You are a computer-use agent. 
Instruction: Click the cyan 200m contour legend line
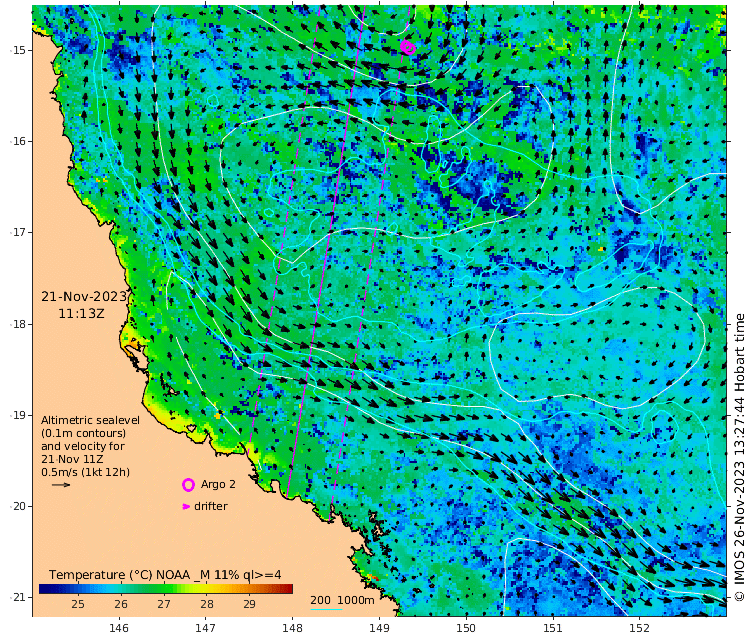pyautogui.click(x=326, y=609)
